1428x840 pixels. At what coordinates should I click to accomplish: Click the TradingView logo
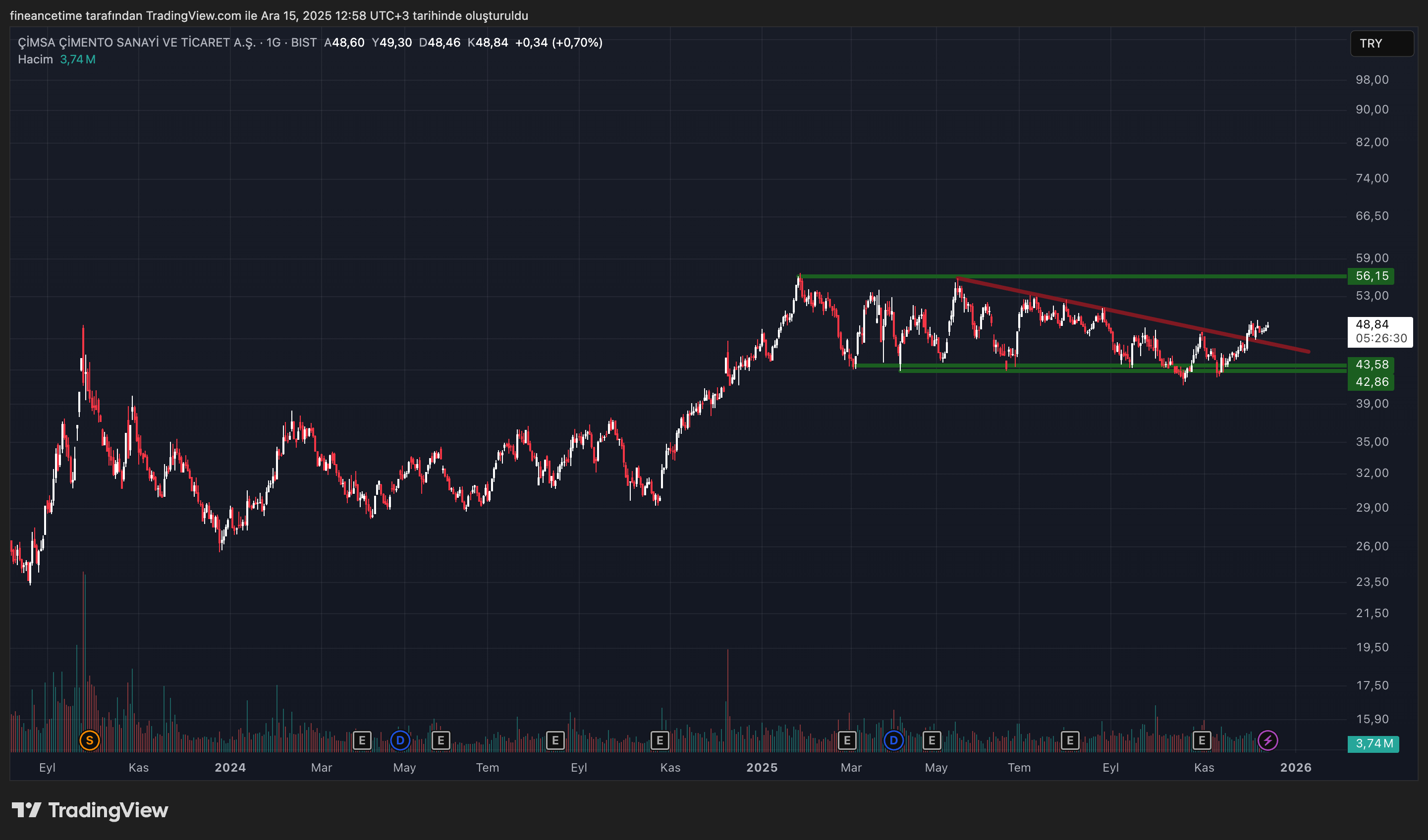(90, 810)
